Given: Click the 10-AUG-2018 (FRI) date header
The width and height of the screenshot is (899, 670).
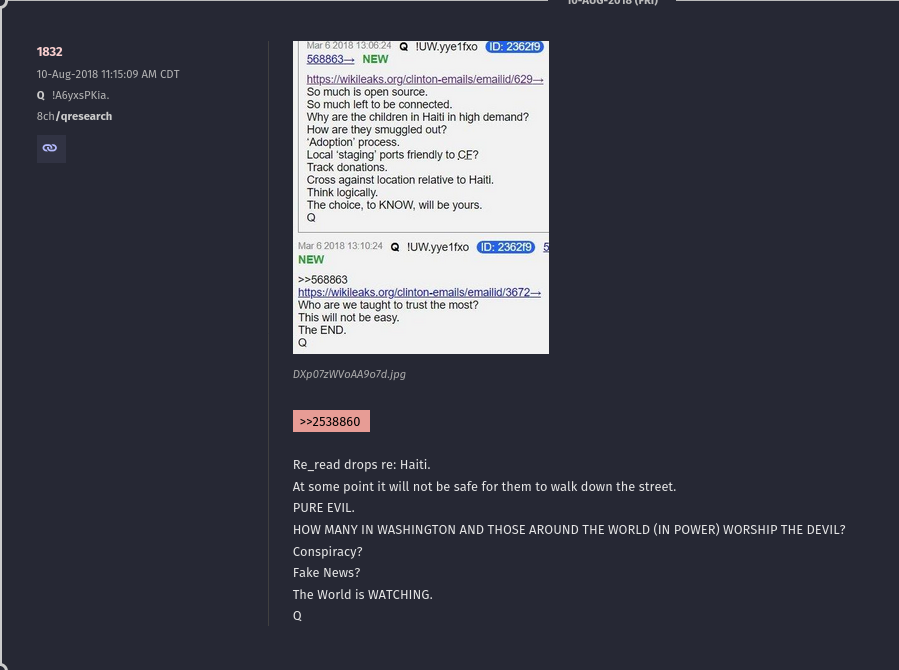Looking at the screenshot, I should (612, 2).
